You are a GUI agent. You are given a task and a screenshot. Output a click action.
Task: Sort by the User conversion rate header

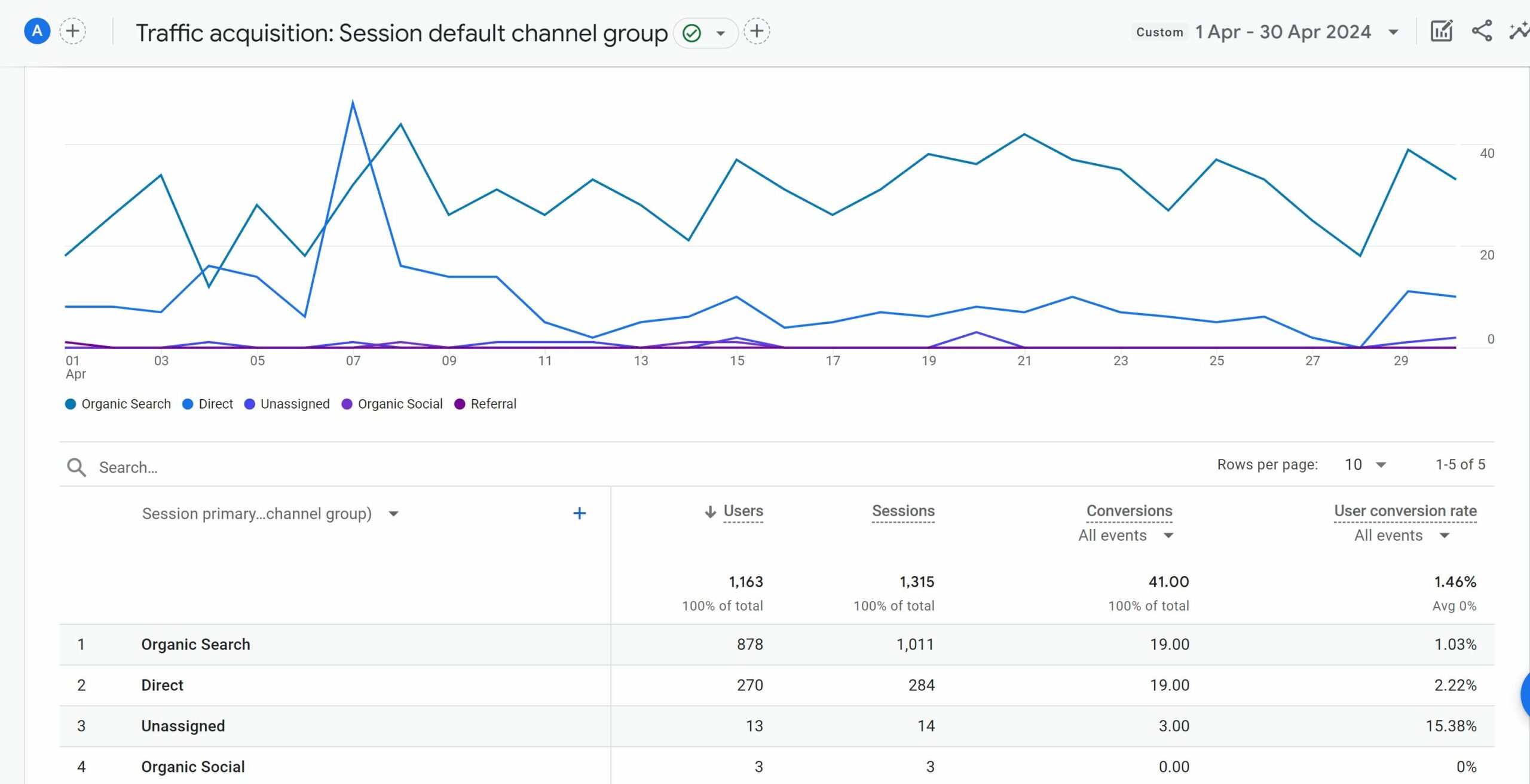[x=1405, y=511]
